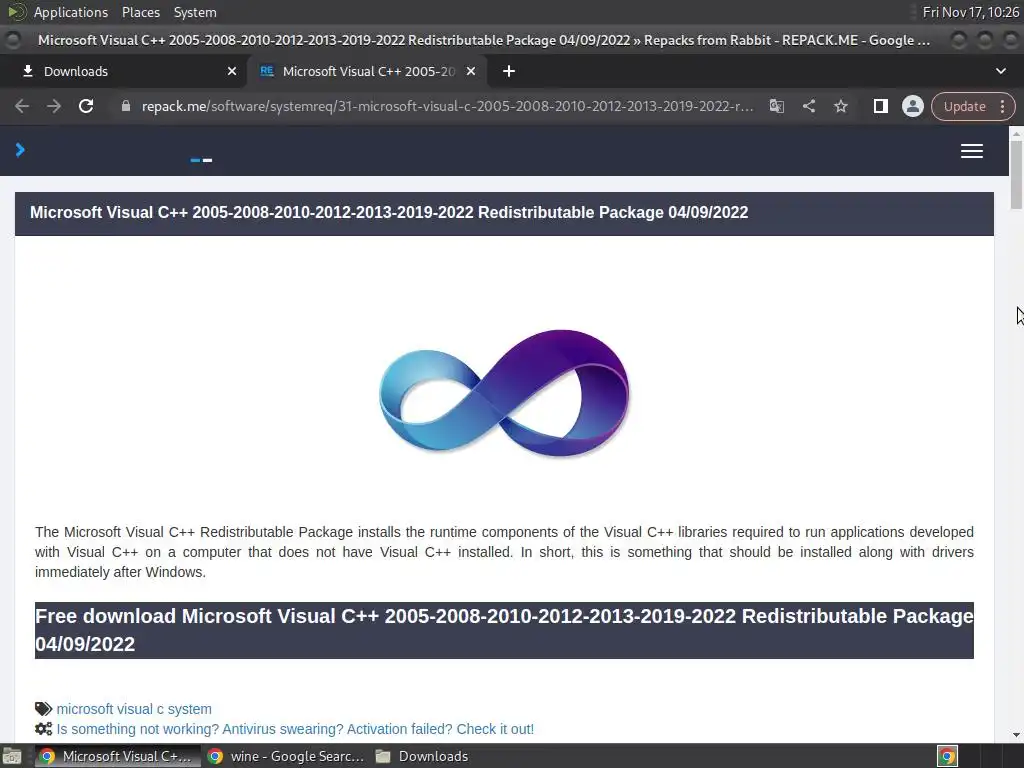Close the Microsoft Visual C++ tab
The width and height of the screenshot is (1024, 768).
click(471, 71)
